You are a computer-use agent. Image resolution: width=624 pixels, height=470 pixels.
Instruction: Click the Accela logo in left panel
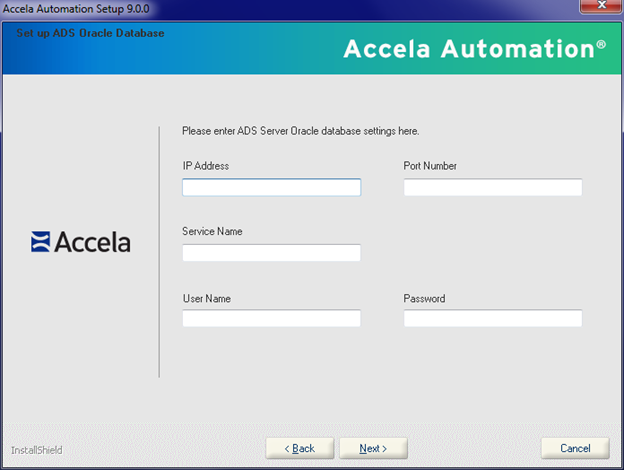click(81, 242)
